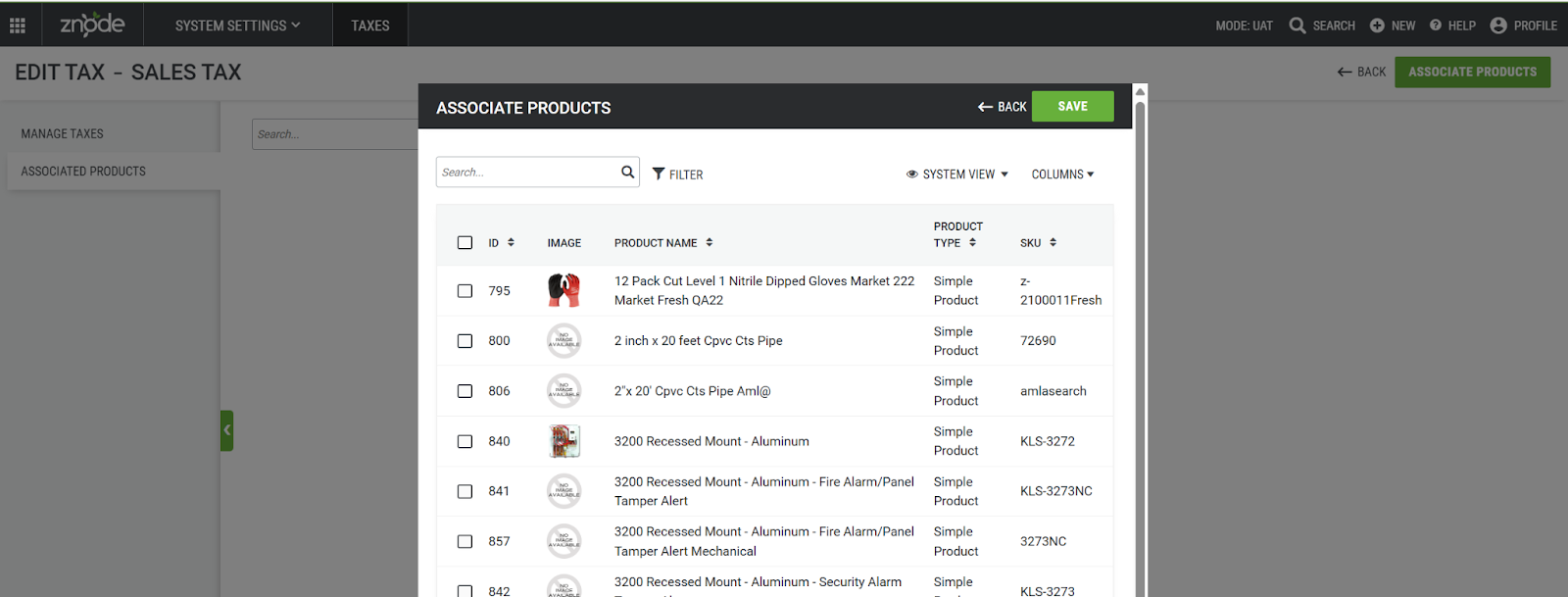This screenshot has width=1568, height=597.
Task: Check the box for product 840
Action: 465,441
